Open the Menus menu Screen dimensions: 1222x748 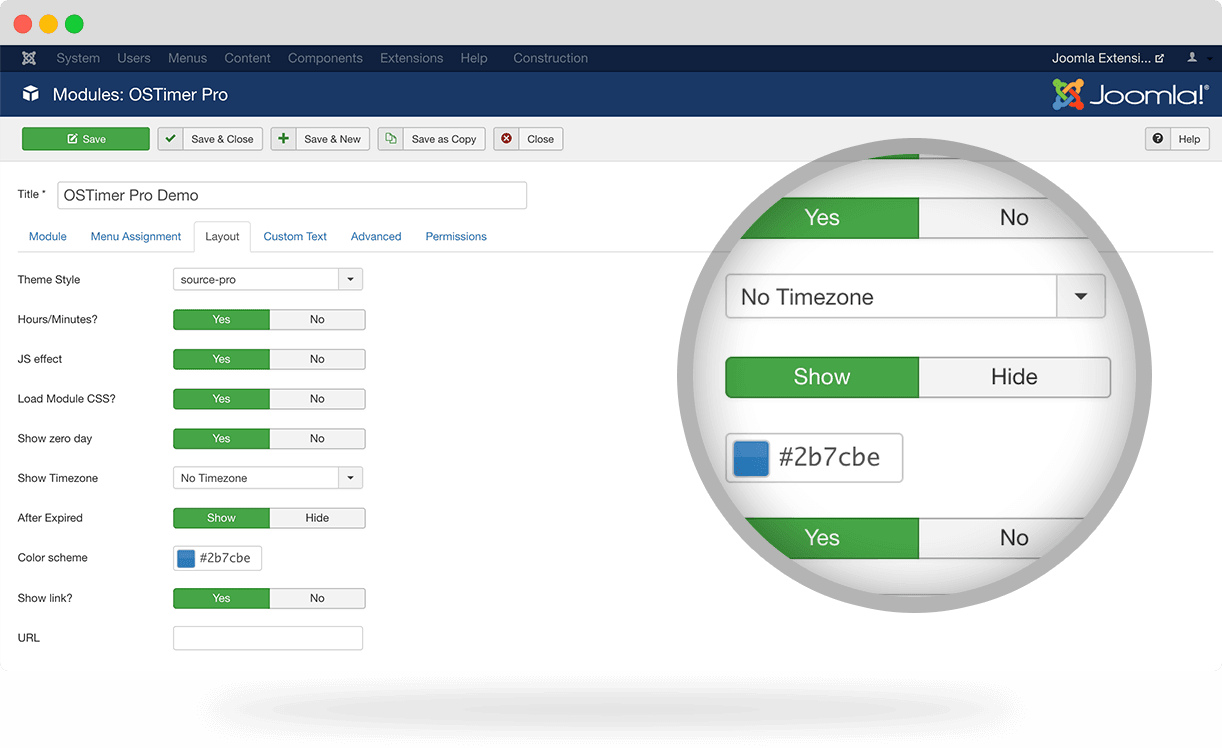tap(188, 58)
